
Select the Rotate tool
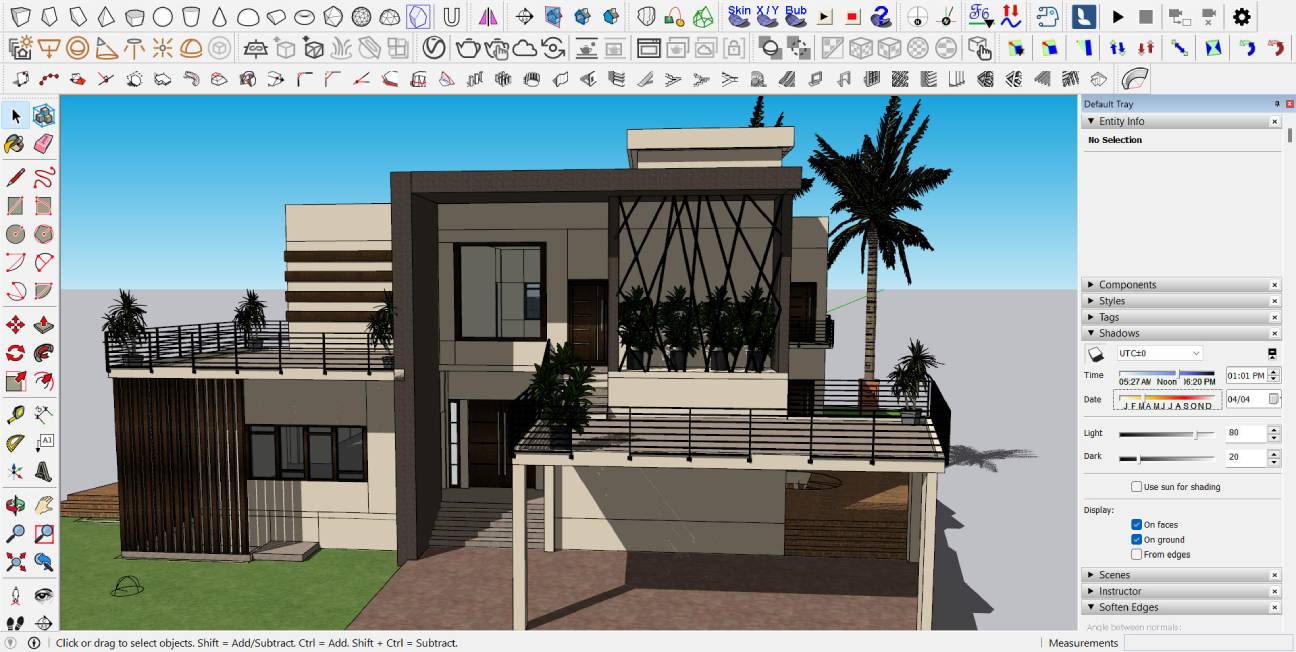pos(15,353)
